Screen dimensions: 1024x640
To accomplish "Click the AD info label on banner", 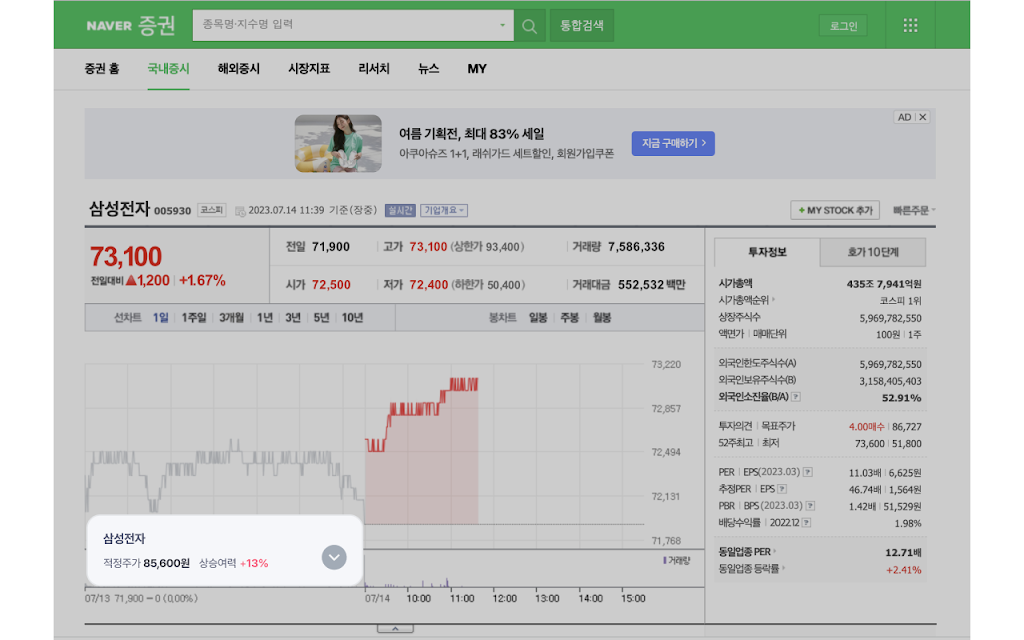I will point(904,117).
